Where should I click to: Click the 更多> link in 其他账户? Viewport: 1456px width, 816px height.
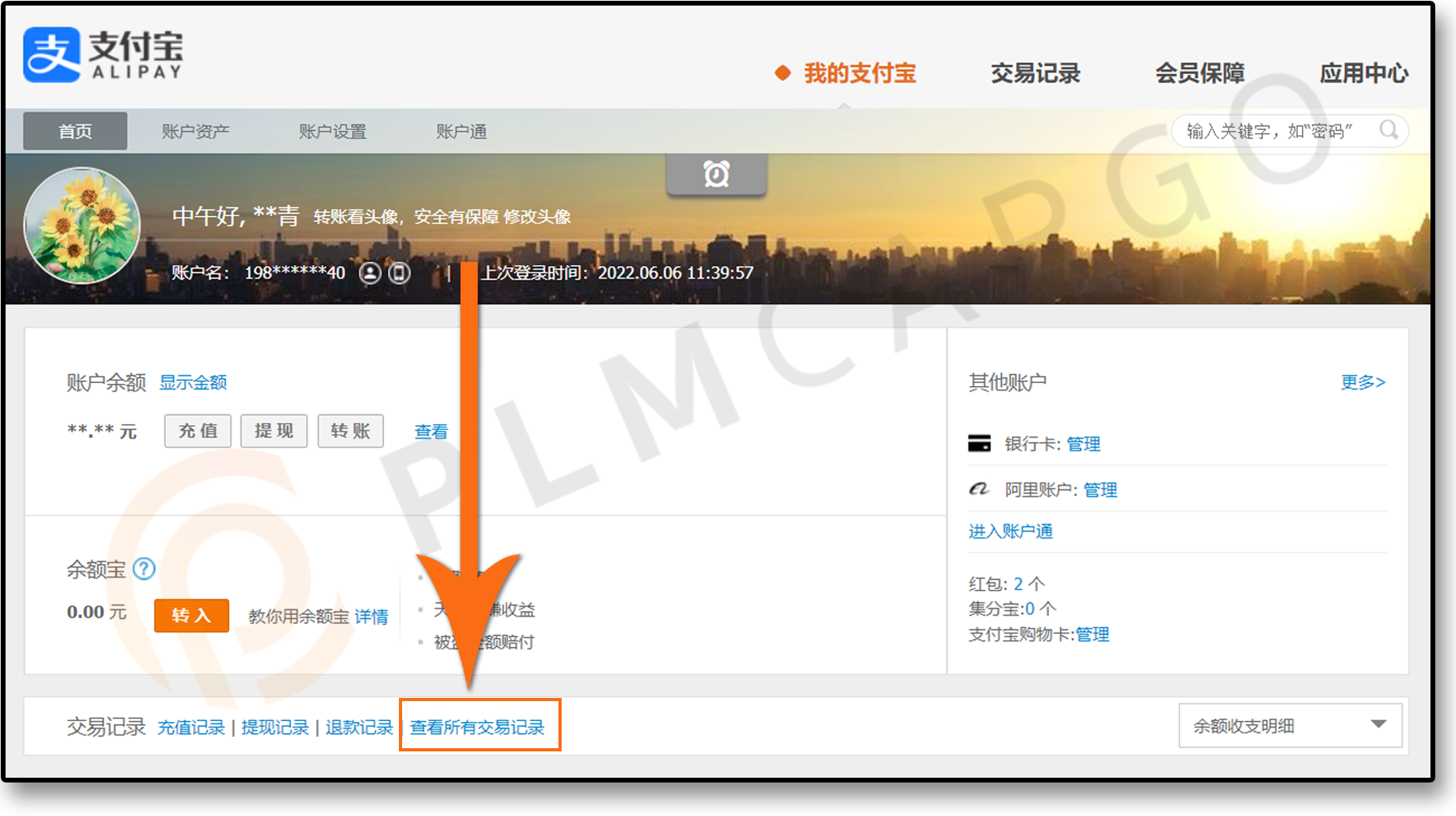coord(1363,382)
